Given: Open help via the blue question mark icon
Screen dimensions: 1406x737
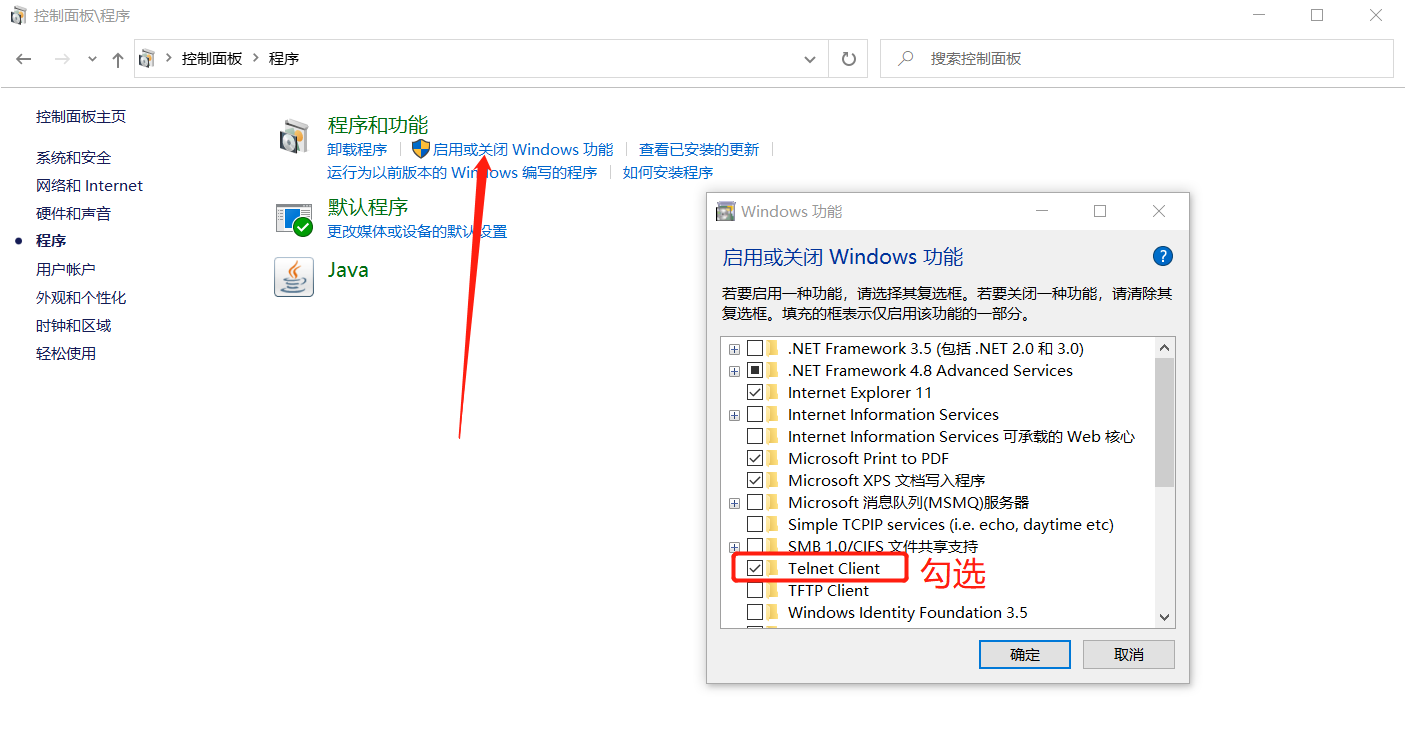Looking at the screenshot, I should 1162,256.
